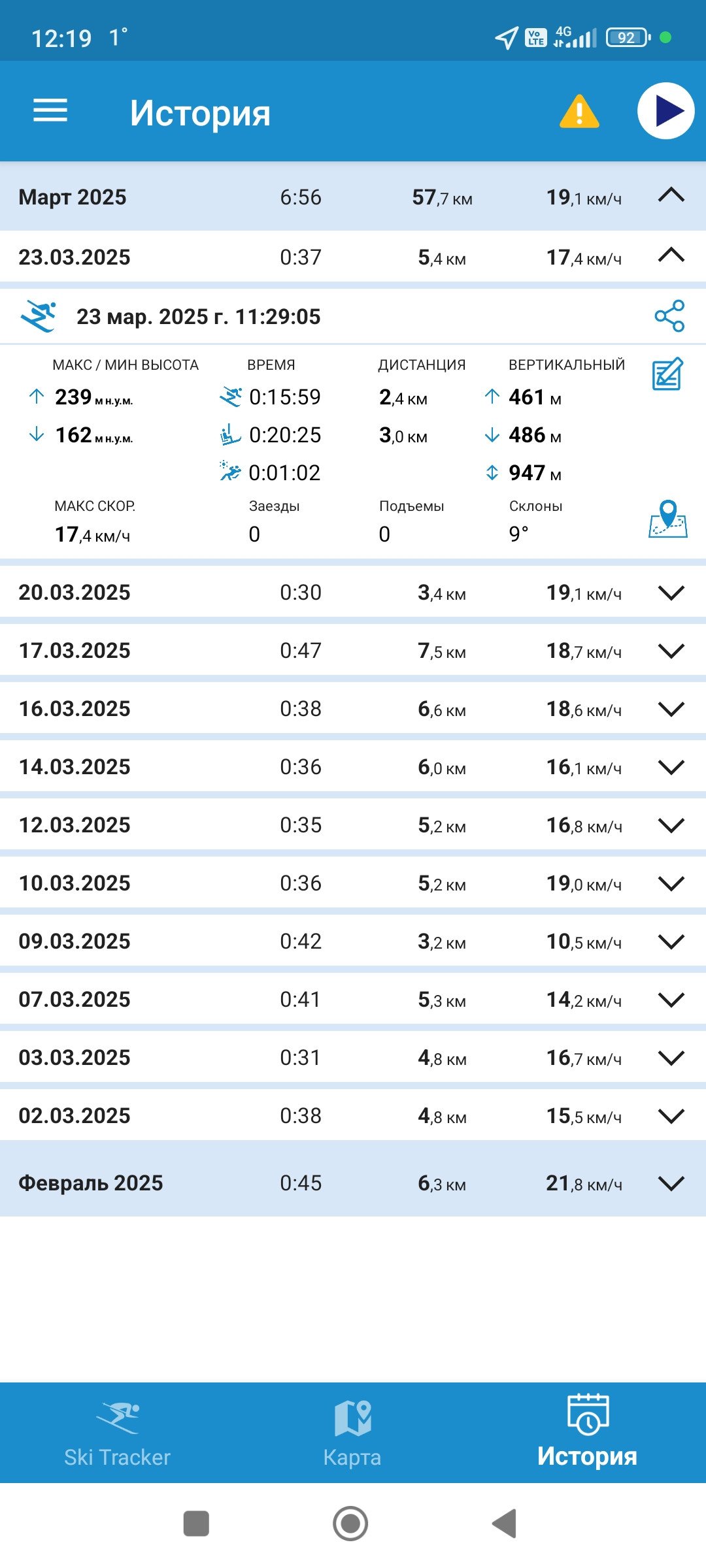Start tracking with the play button
The height and width of the screenshot is (1568, 706).
pos(665,111)
